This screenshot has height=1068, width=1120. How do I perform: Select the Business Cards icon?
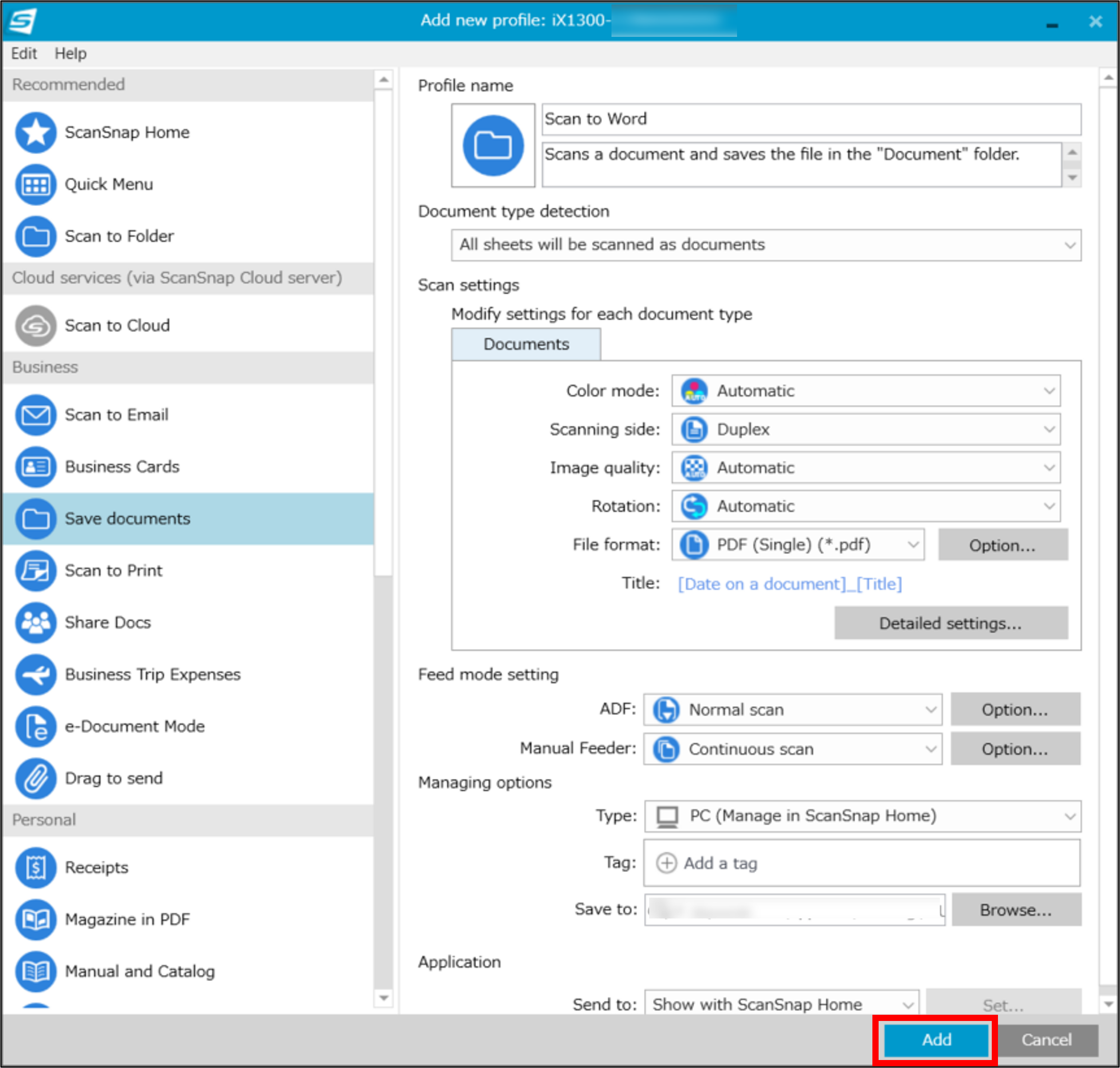pos(35,467)
